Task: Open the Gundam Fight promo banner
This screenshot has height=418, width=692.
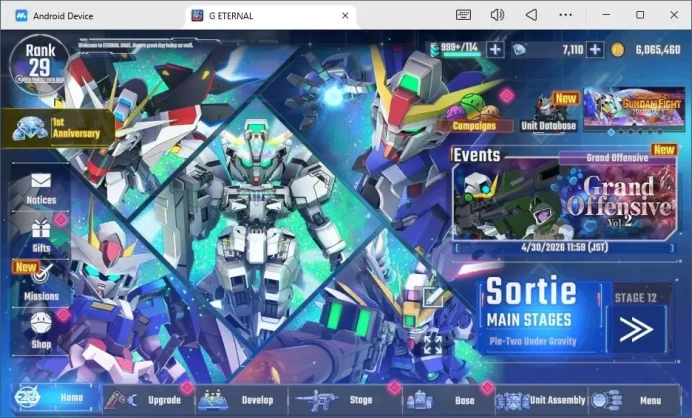Action: (x=634, y=108)
